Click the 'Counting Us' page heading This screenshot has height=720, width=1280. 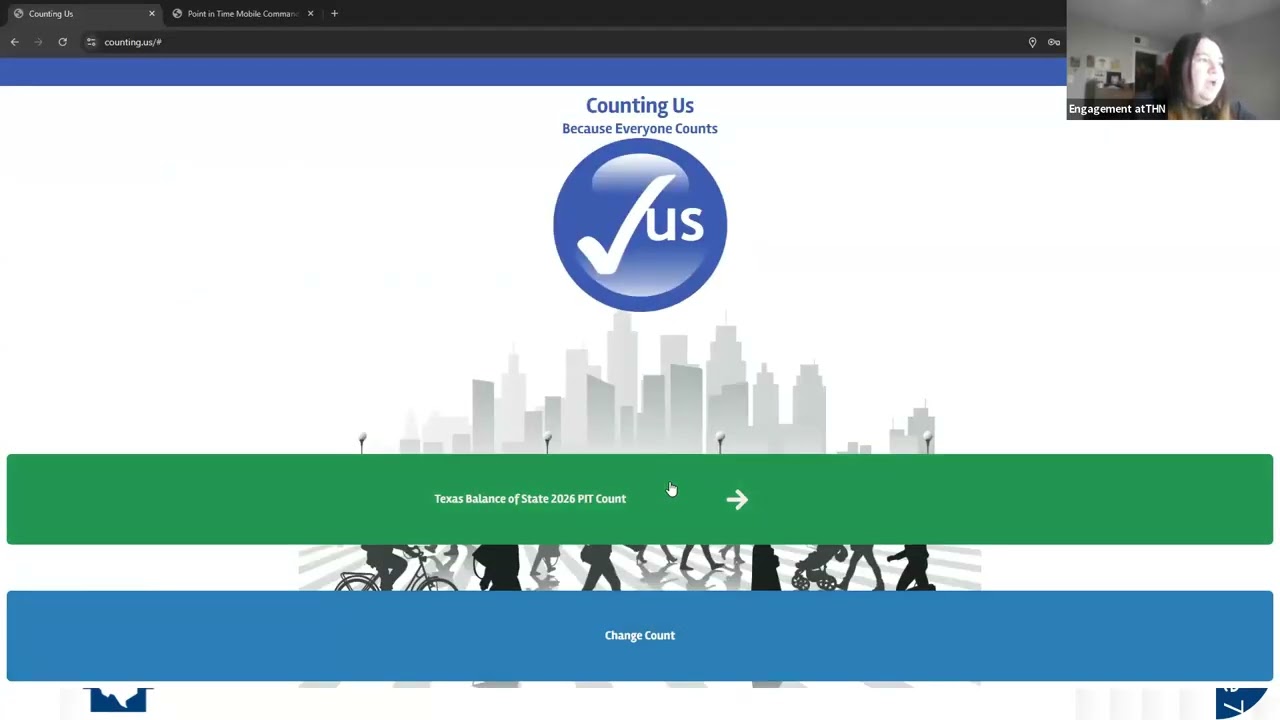(640, 105)
